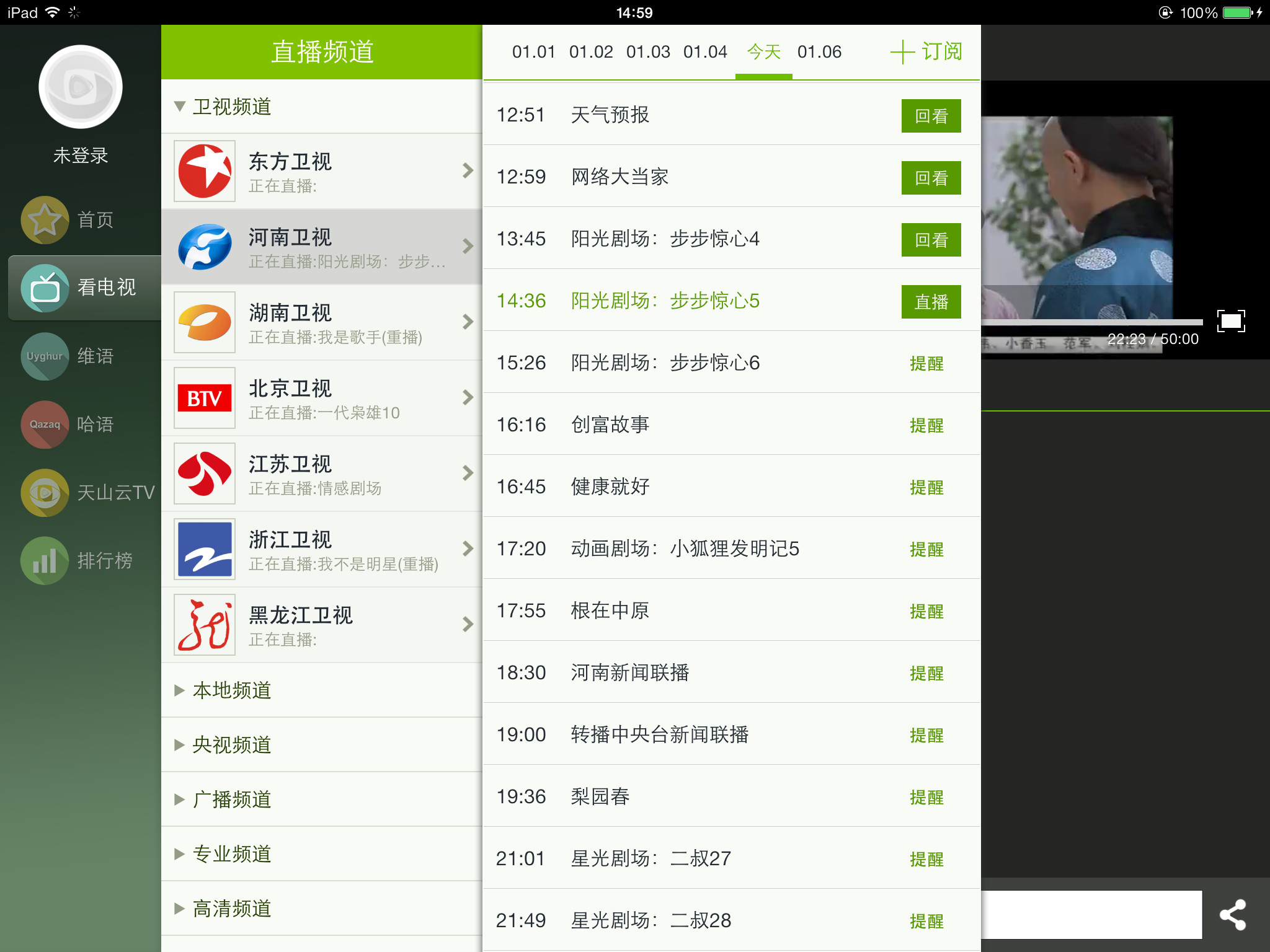The height and width of the screenshot is (952, 1270).
Task: Open 天山云TV from sidebar
Action: point(45,492)
